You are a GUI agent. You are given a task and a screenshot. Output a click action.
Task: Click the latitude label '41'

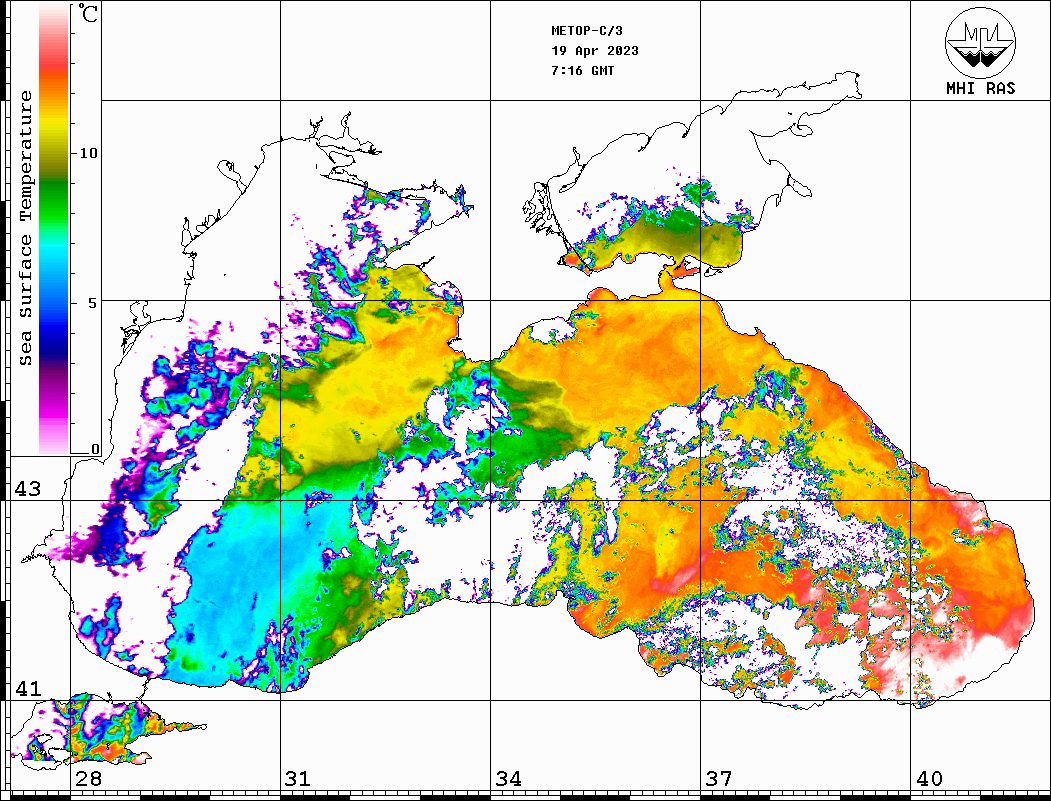pos(28,688)
